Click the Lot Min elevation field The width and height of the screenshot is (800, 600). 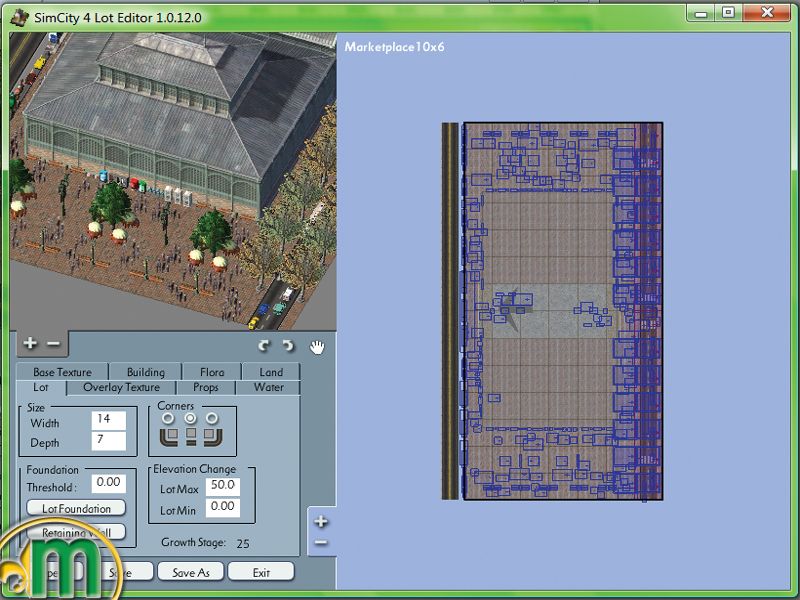[223, 508]
